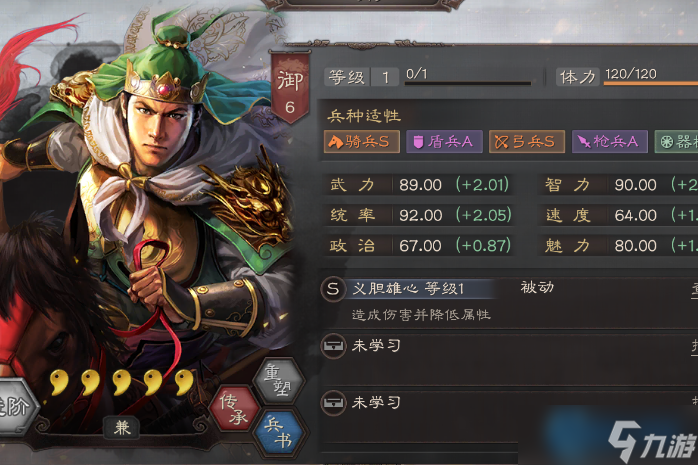Click the 等级 experience progress bar

[468, 83]
